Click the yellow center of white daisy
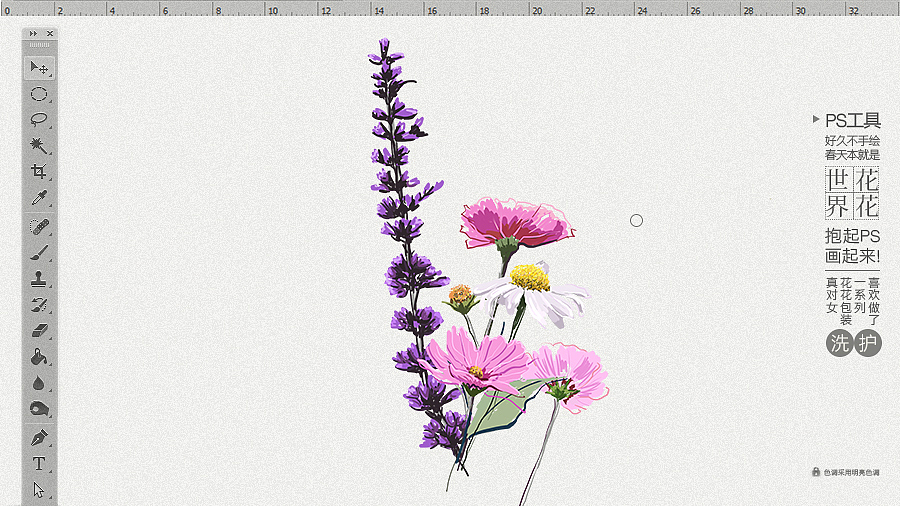The height and width of the screenshot is (506, 900). (530, 278)
